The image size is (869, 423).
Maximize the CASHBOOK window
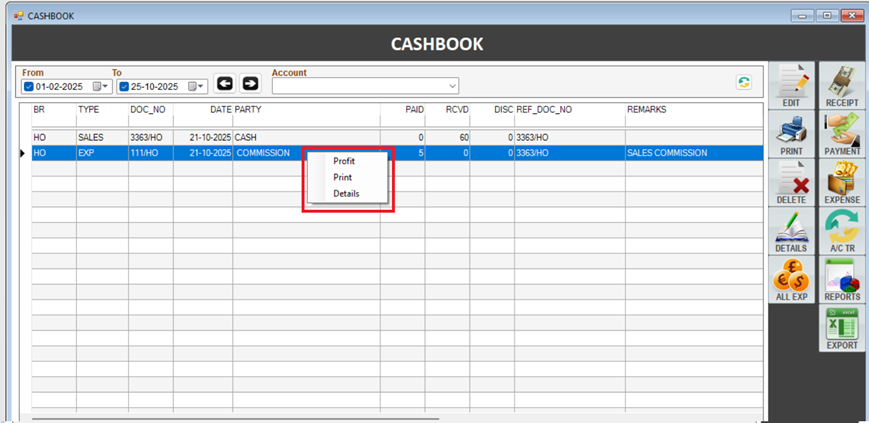[827, 16]
